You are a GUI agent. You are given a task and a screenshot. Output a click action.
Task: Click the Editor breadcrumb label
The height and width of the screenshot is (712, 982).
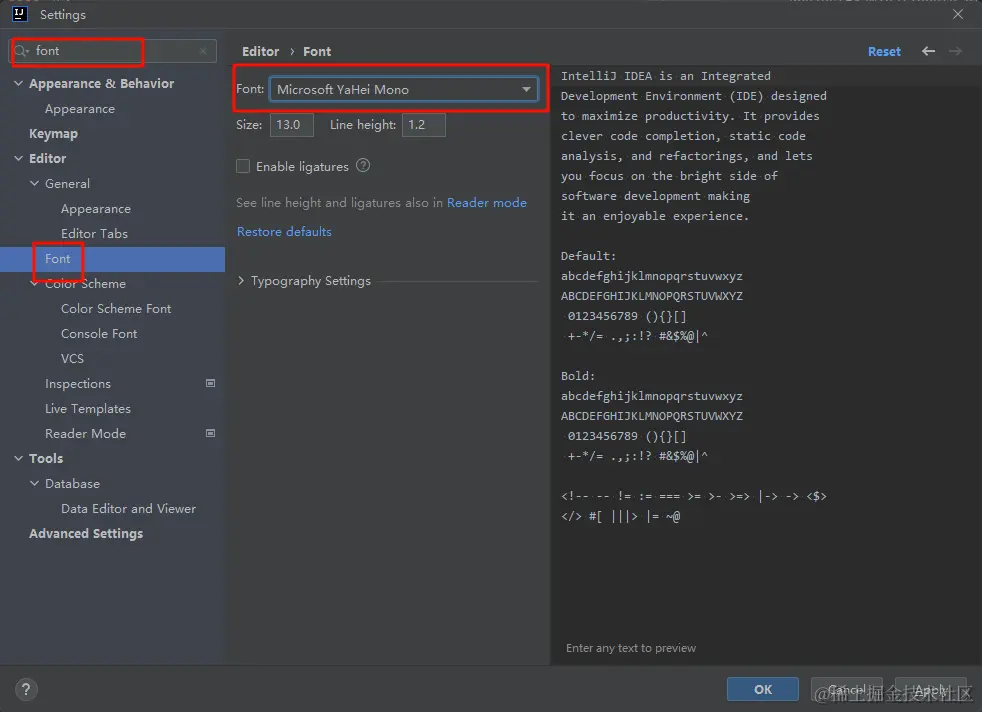click(x=261, y=51)
